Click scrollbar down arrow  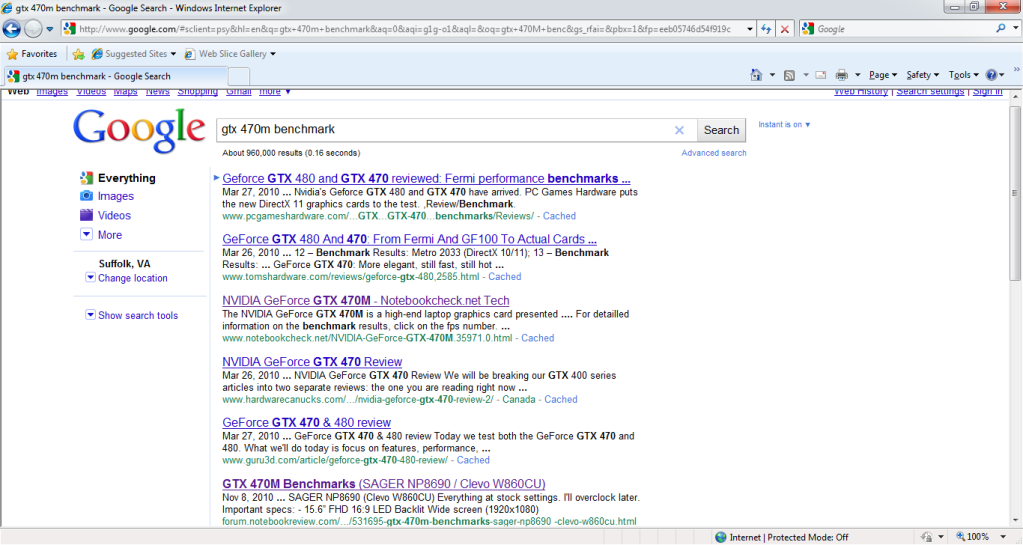(x=1015, y=520)
